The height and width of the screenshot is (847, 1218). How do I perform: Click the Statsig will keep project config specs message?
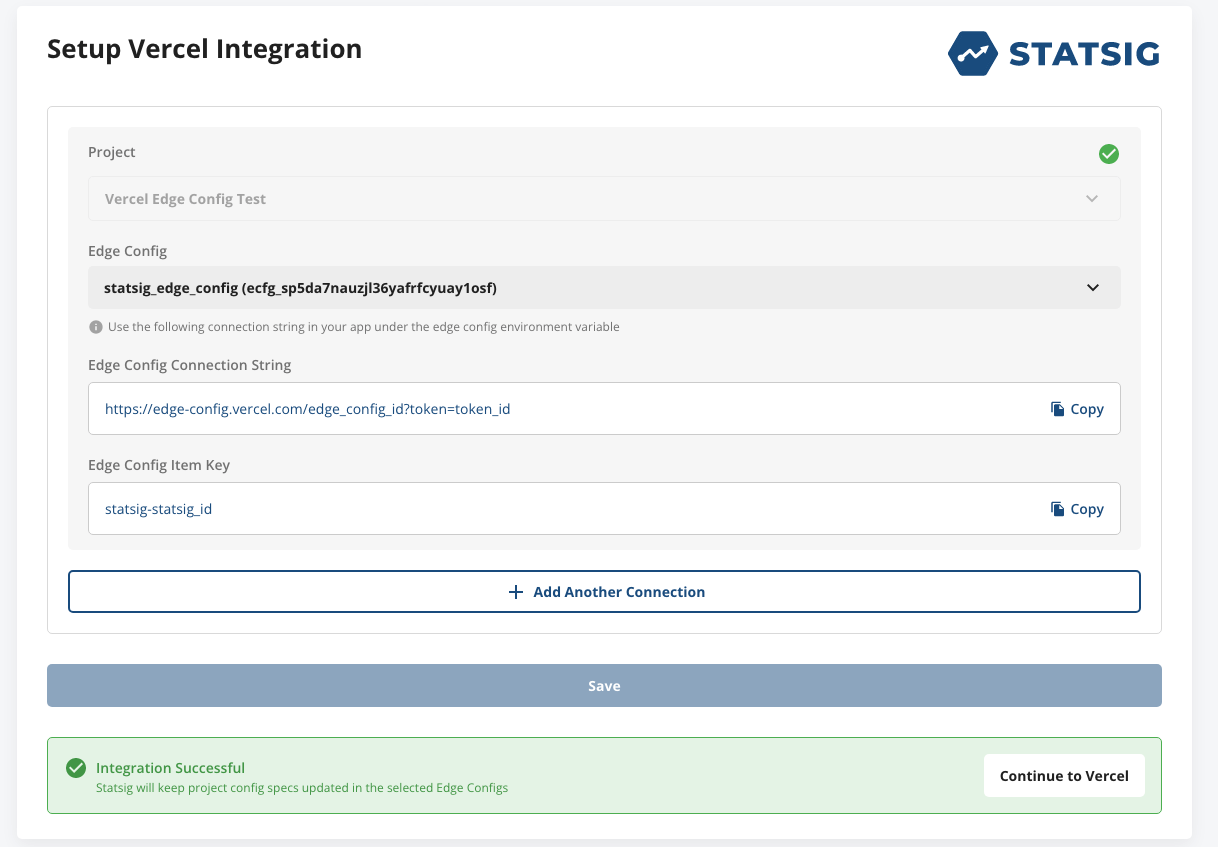pyautogui.click(x=302, y=788)
